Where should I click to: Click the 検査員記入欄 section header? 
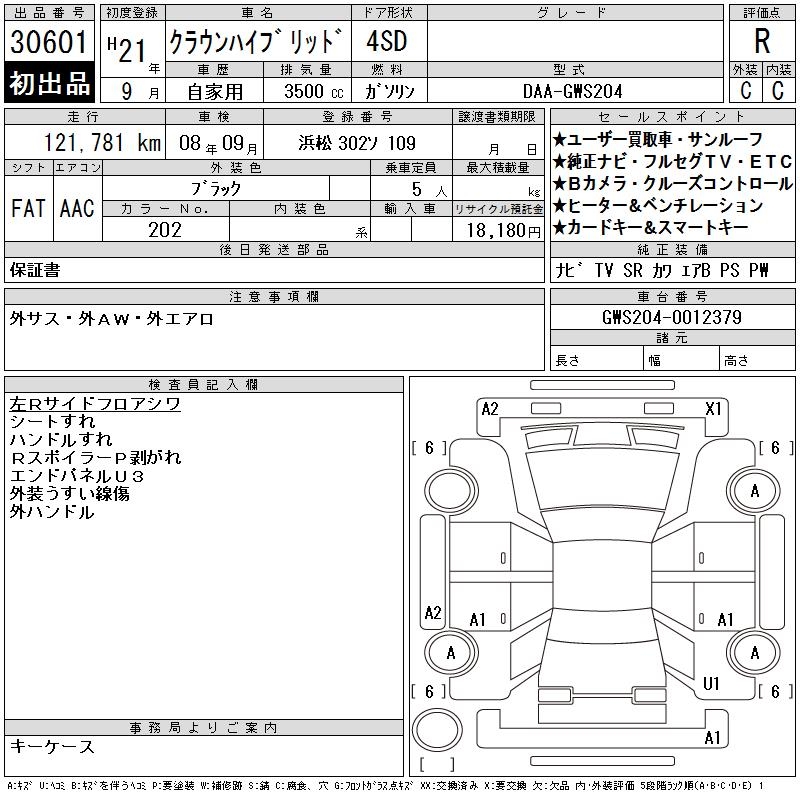click(x=204, y=384)
